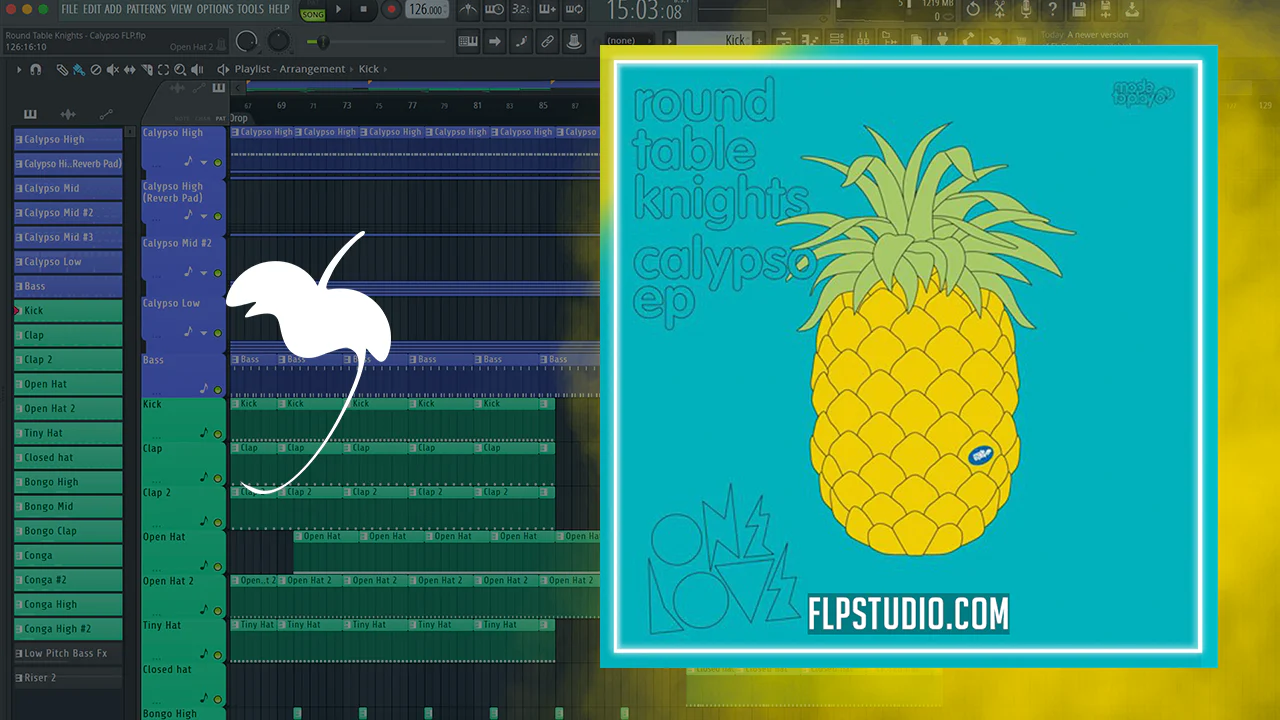Click the tempo 126.000 field
Viewport: 1280px width, 720px height.
tap(426, 10)
